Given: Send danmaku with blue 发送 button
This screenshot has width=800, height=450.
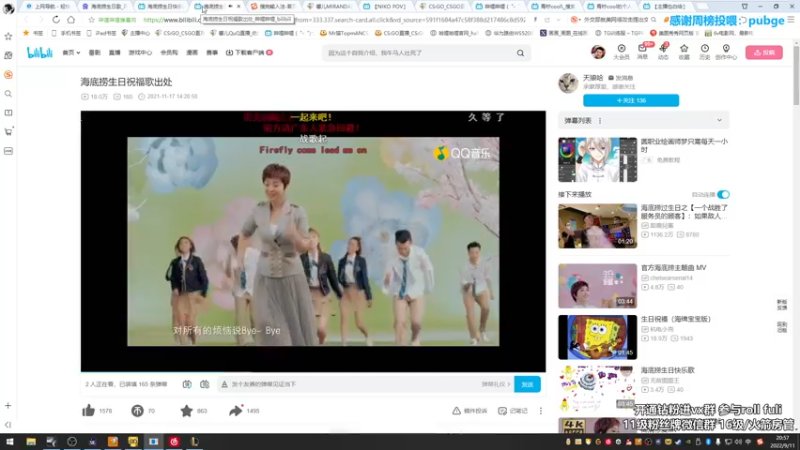Looking at the screenshot, I should coord(527,384).
